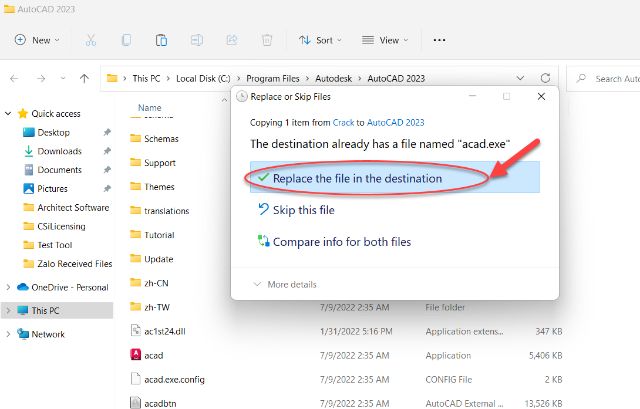Open Documents in Quick access

tap(59, 170)
